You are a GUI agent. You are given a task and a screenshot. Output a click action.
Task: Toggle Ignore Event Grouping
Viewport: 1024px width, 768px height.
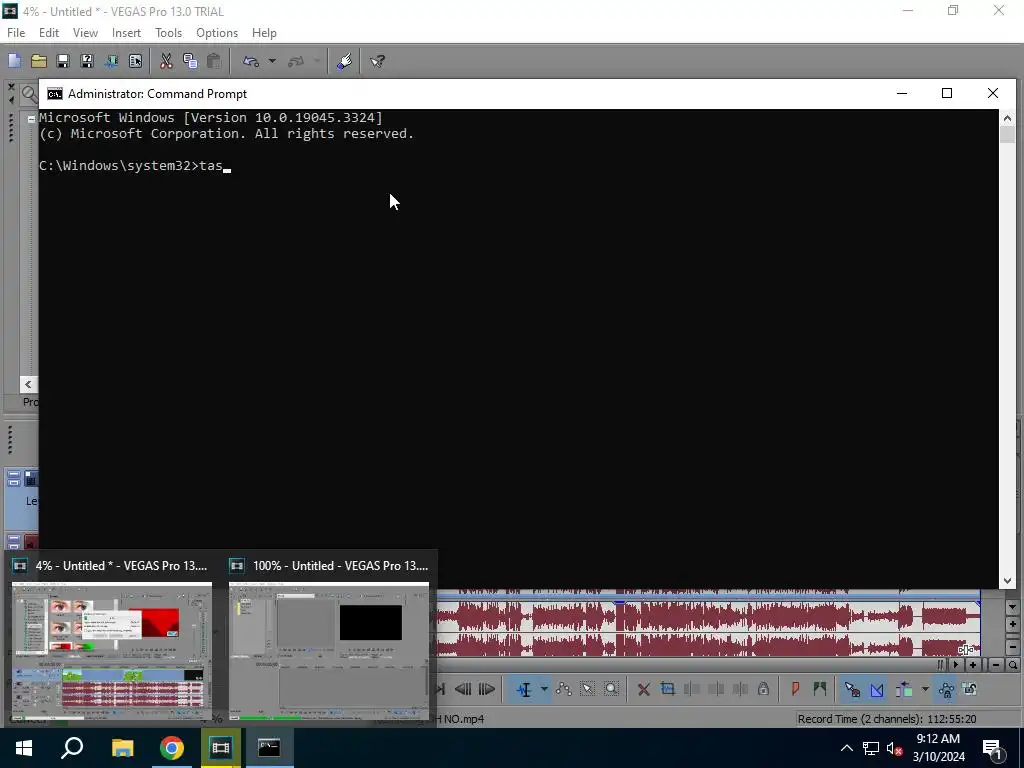click(x=970, y=689)
